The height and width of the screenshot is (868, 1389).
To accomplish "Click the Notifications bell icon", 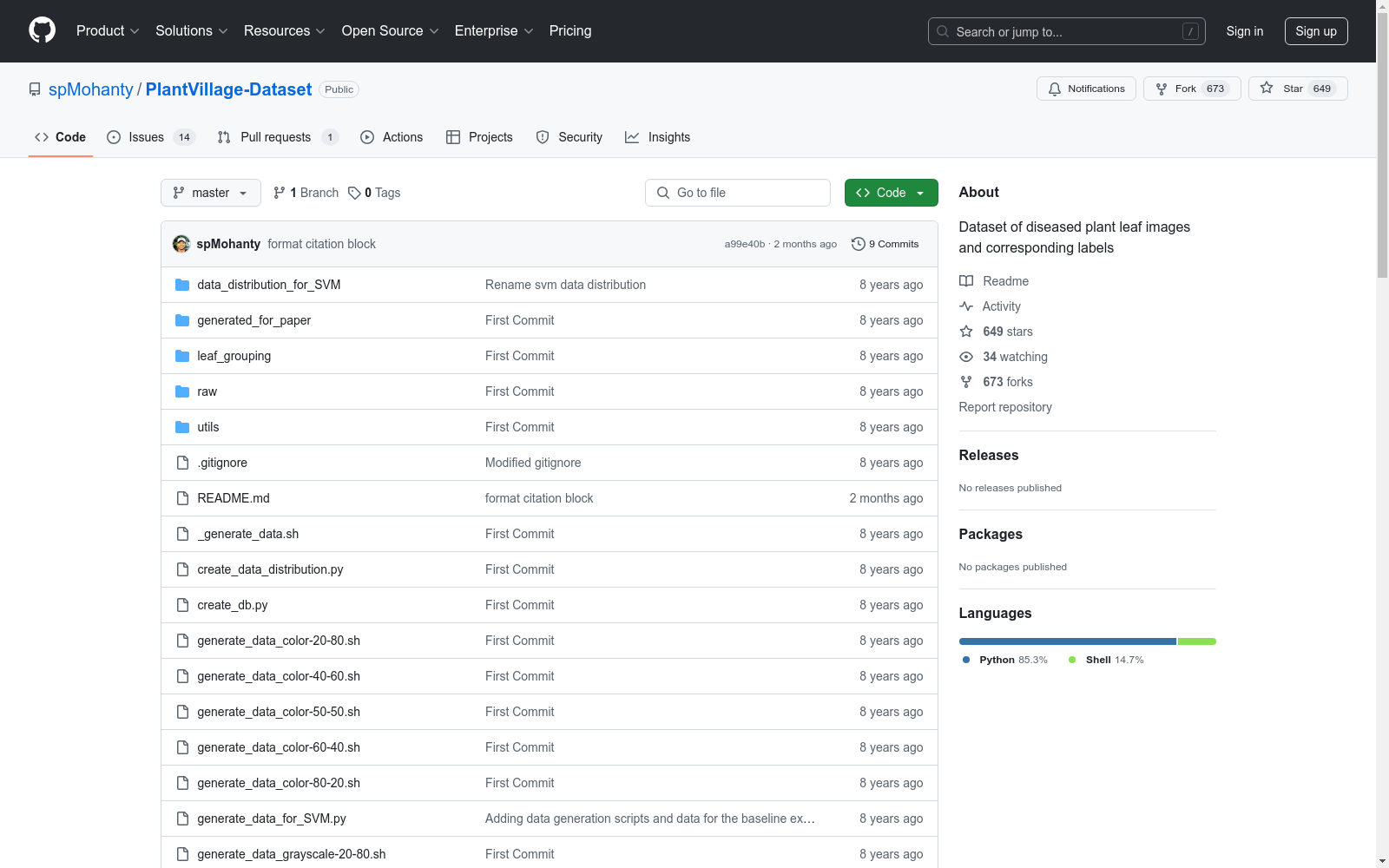I will (x=1055, y=89).
